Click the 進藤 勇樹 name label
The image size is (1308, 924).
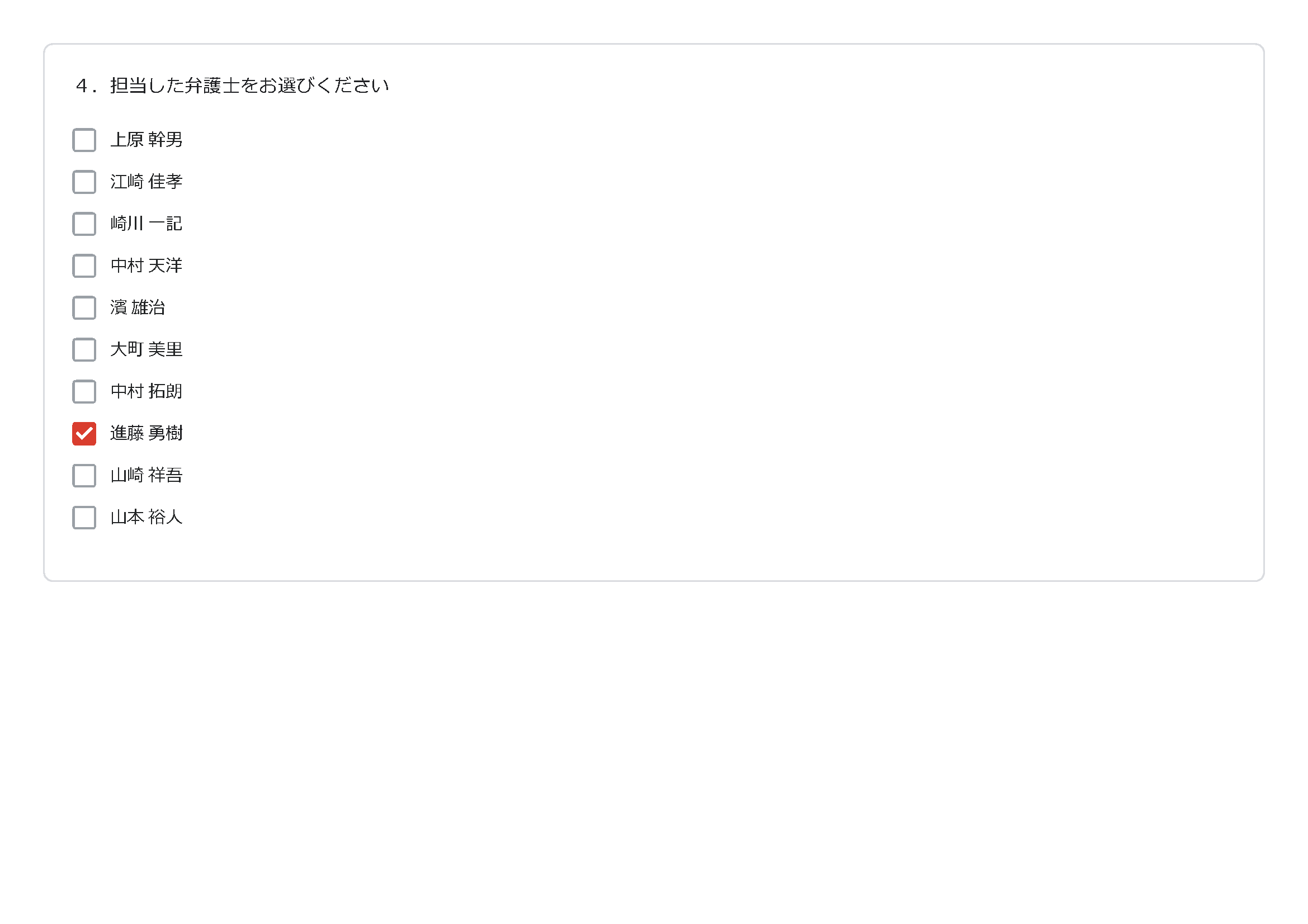coord(147,434)
